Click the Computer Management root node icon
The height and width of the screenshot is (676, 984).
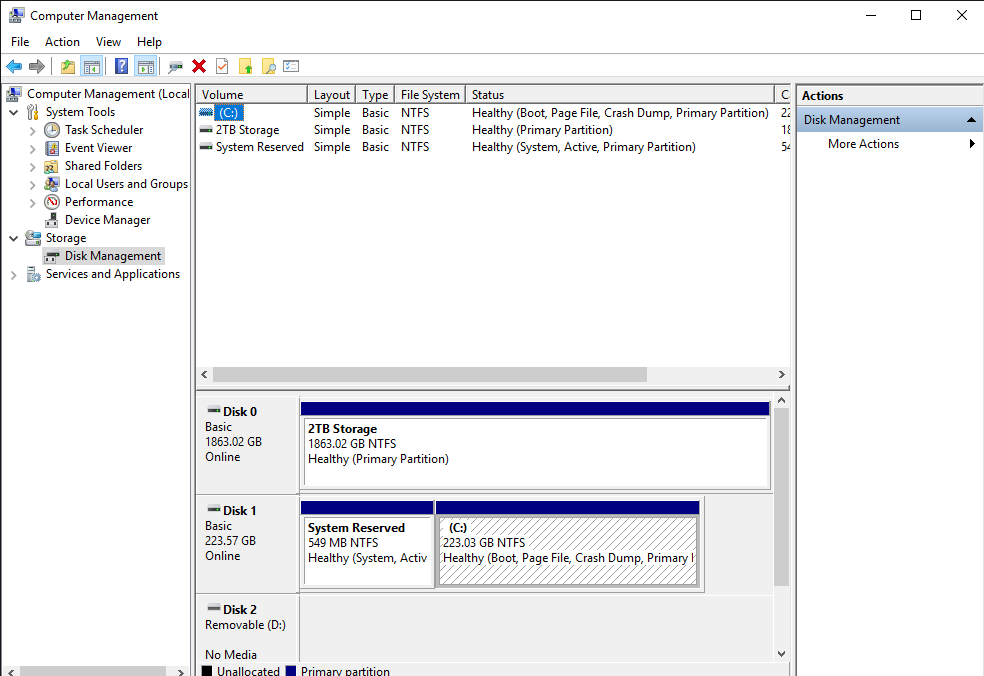coord(14,94)
